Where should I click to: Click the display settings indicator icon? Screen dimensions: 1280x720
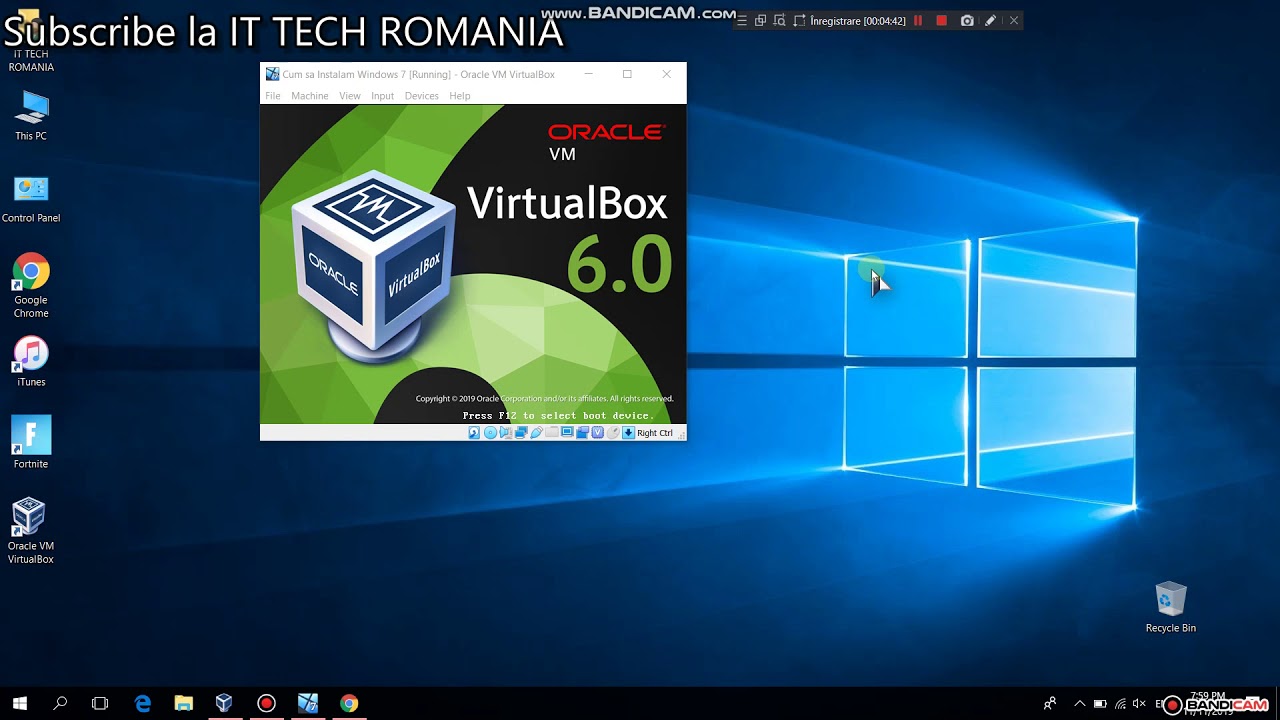click(567, 433)
